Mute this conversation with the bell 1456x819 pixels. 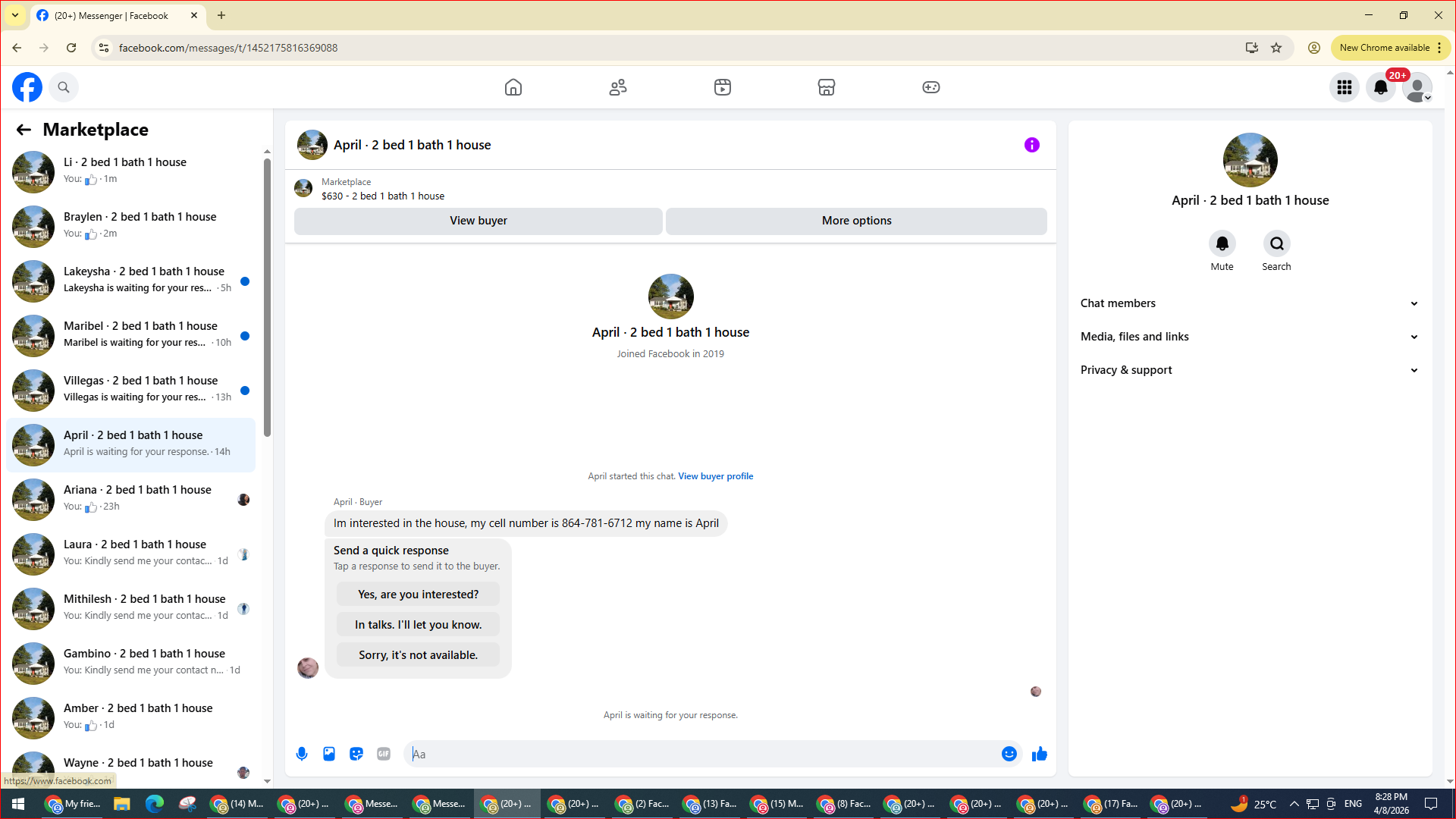(x=1222, y=243)
